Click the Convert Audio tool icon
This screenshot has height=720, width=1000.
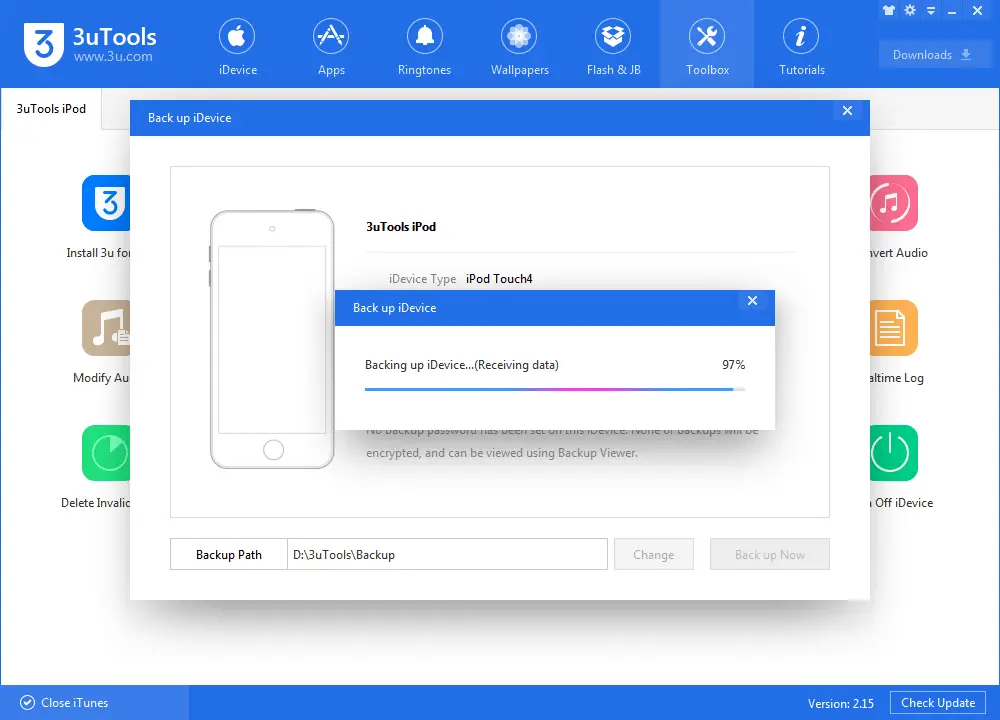[x=892, y=204]
